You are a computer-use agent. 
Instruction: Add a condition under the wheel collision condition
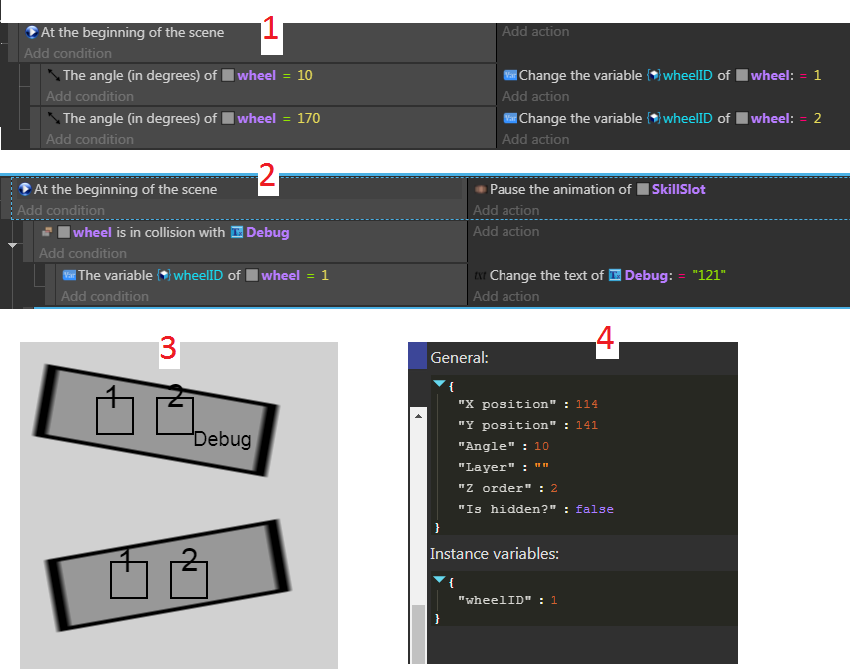[x=83, y=253]
